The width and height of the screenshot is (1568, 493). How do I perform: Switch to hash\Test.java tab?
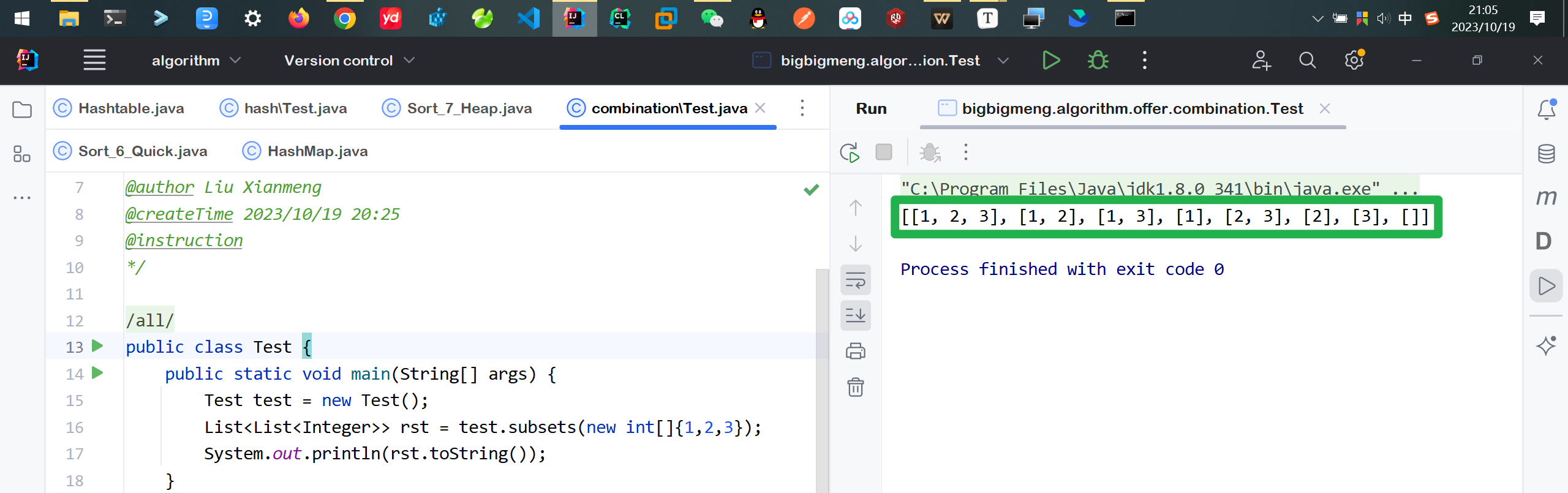coord(284,108)
